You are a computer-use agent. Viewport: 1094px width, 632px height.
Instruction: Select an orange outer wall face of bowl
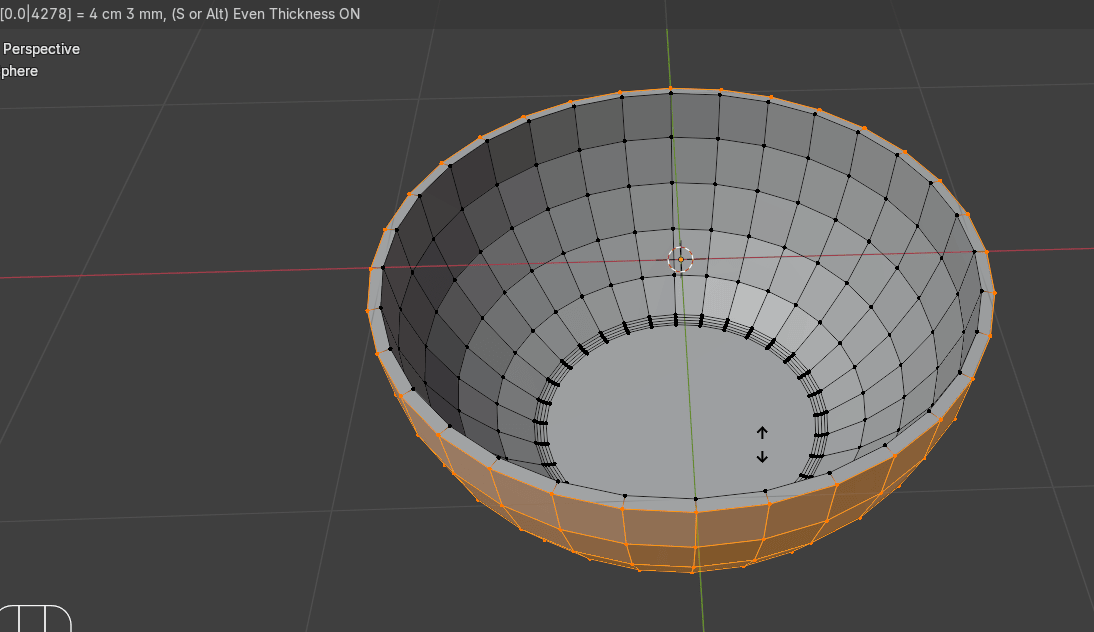(x=660, y=527)
